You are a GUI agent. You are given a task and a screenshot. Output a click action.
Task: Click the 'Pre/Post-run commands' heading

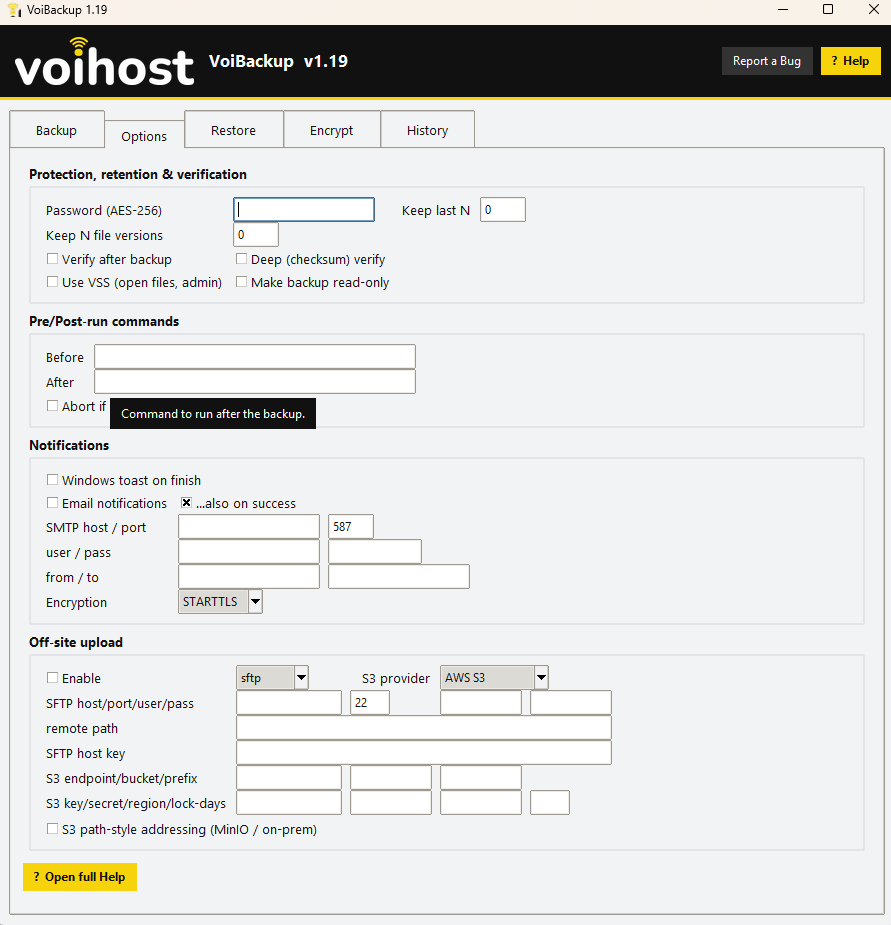(x=104, y=321)
